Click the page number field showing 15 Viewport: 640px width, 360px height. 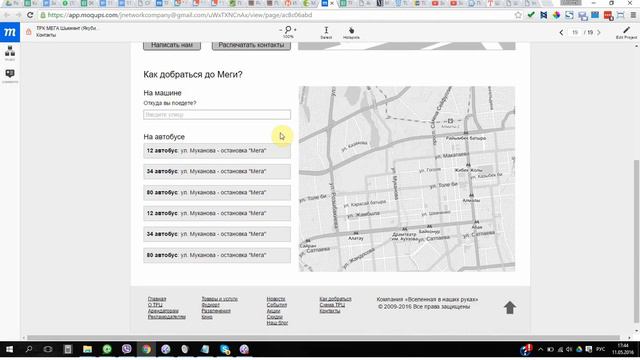click(575, 32)
